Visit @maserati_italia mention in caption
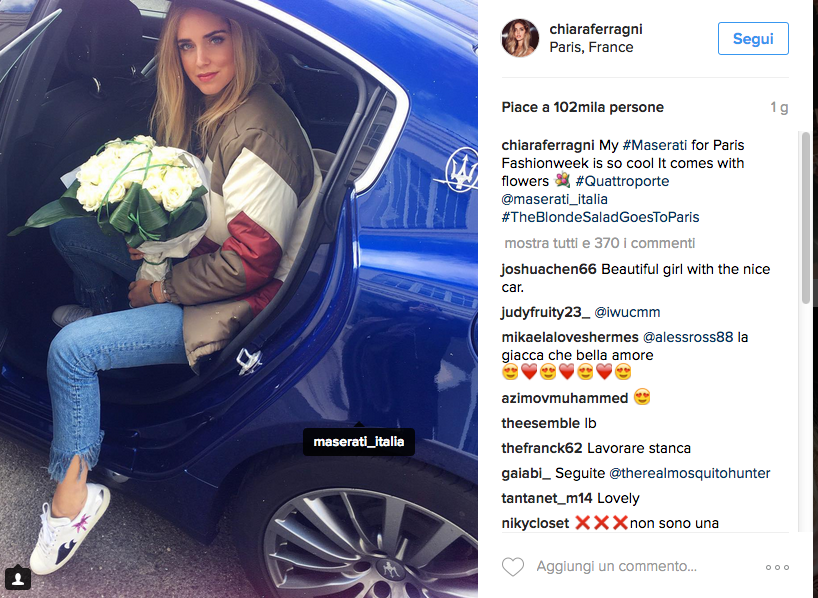818x598 pixels. (x=555, y=199)
